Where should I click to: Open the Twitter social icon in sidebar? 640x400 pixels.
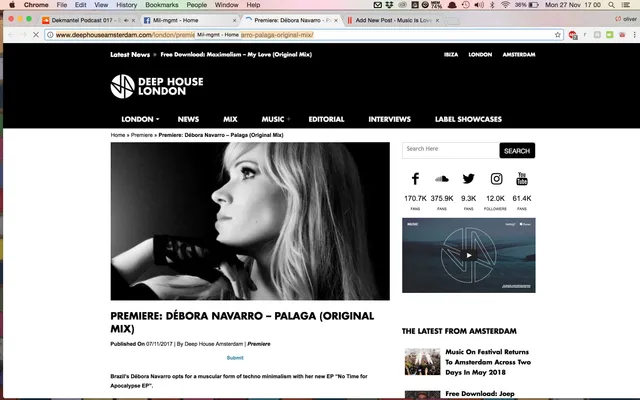tap(469, 179)
